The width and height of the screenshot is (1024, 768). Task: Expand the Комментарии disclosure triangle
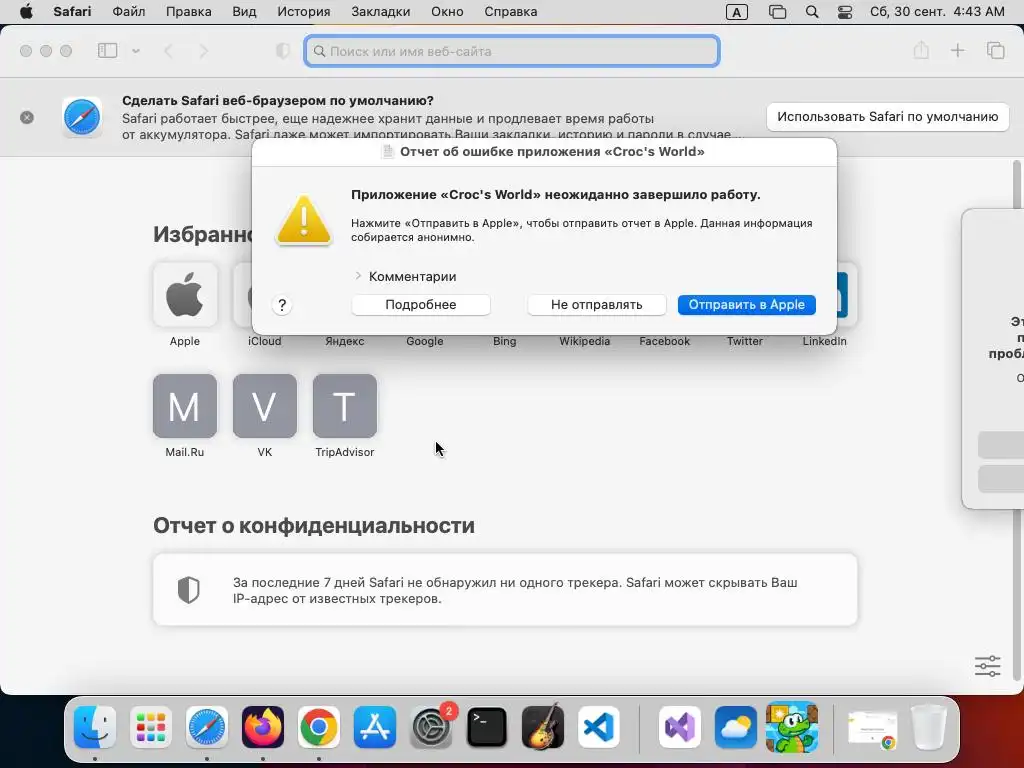coord(358,276)
